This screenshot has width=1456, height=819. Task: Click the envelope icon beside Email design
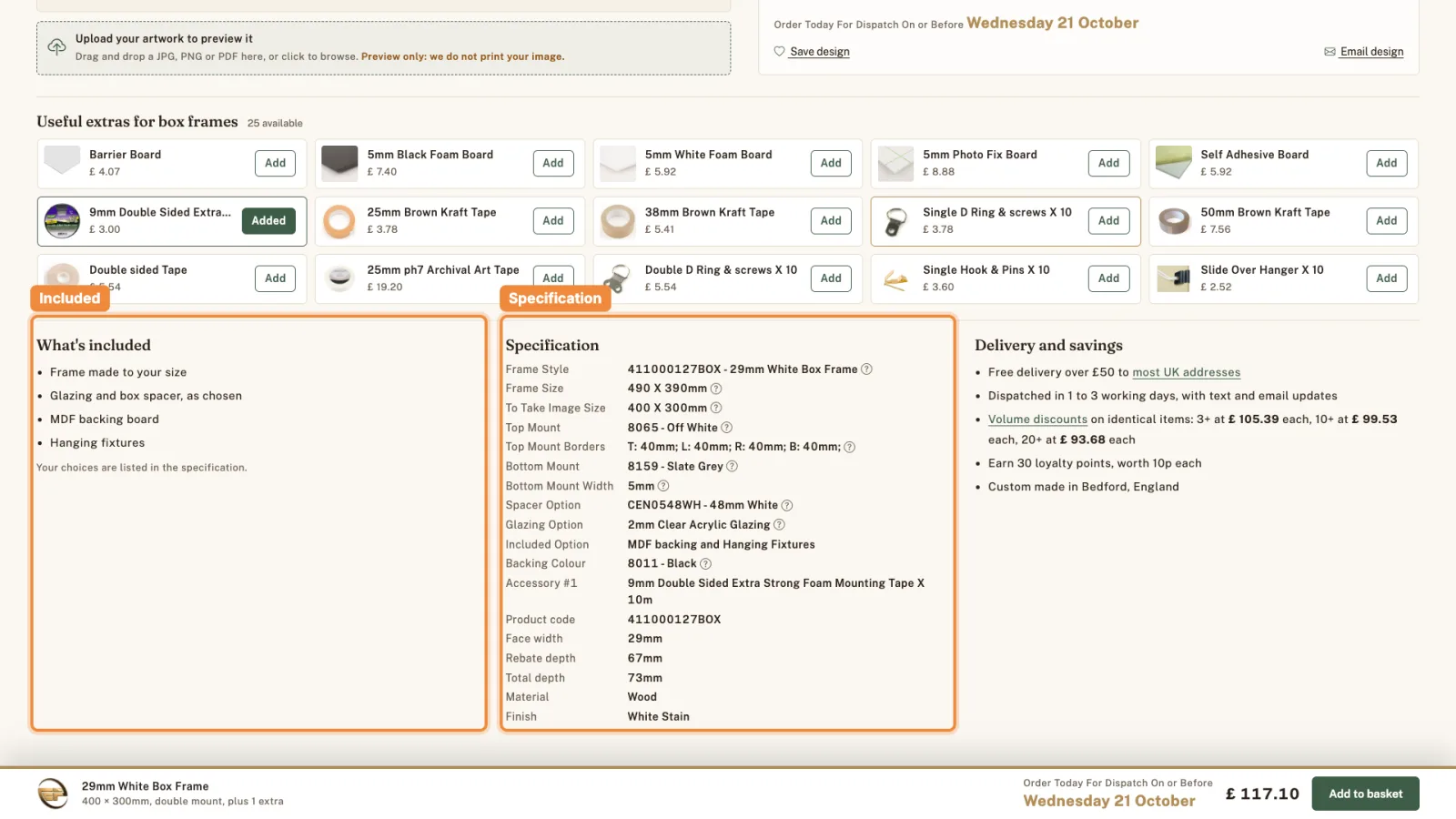pyautogui.click(x=1330, y=52)
